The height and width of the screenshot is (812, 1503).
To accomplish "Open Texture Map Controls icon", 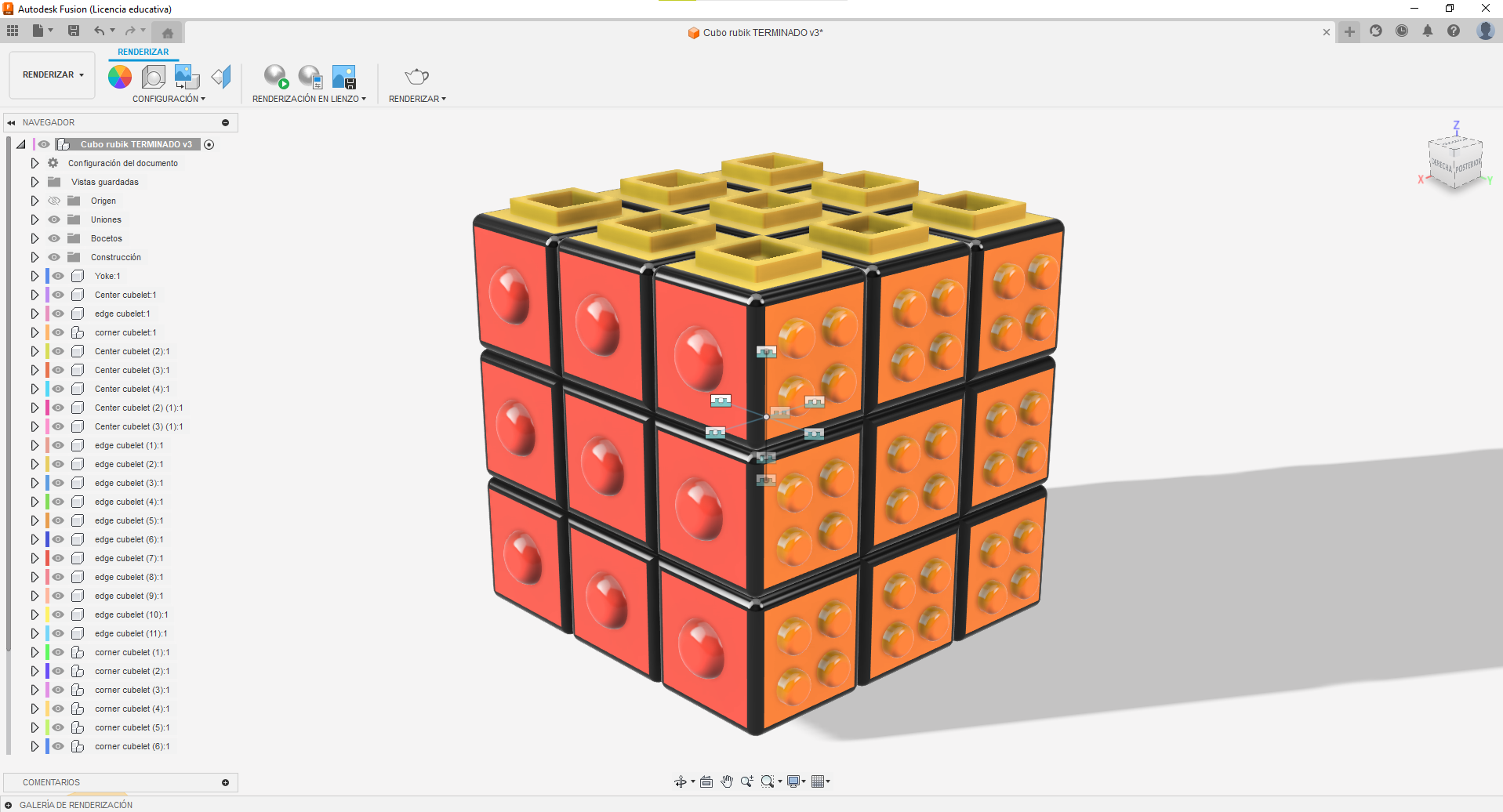I will click(222, 76).
